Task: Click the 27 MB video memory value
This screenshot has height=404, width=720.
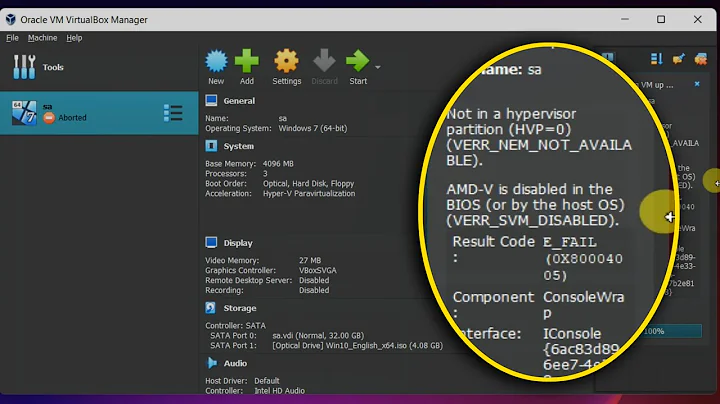Action: (x=310, y=260)
